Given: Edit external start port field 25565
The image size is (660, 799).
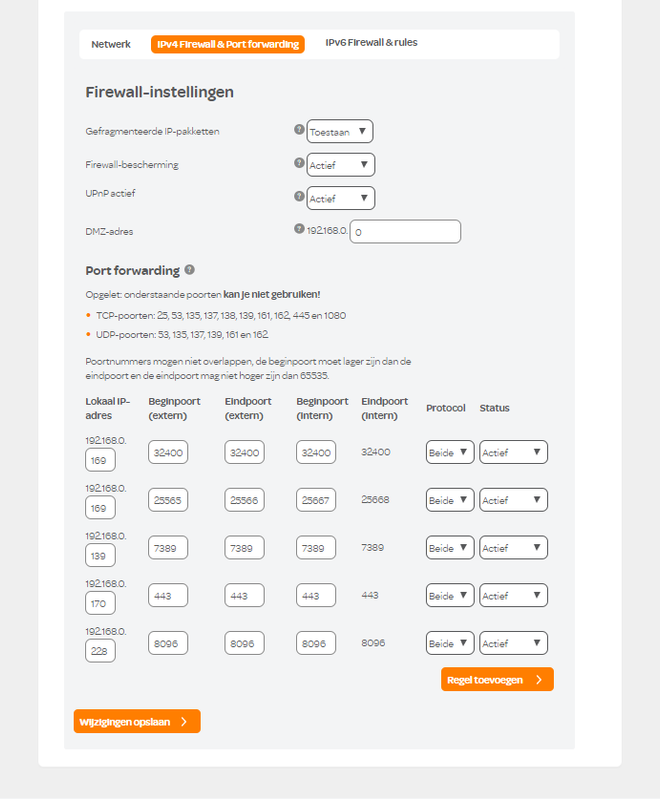Looking at the screenshot, I should coord(168,500).
